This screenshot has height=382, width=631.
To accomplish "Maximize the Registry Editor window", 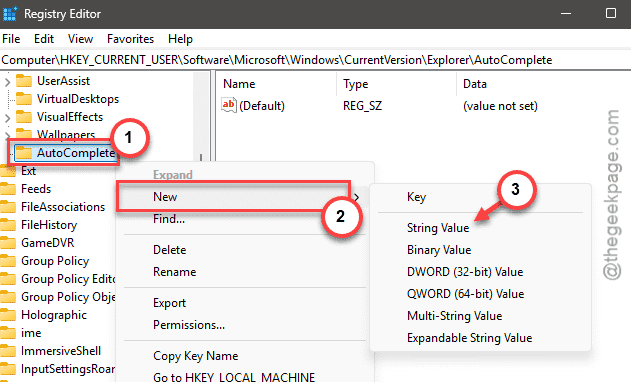I will 611,14.
